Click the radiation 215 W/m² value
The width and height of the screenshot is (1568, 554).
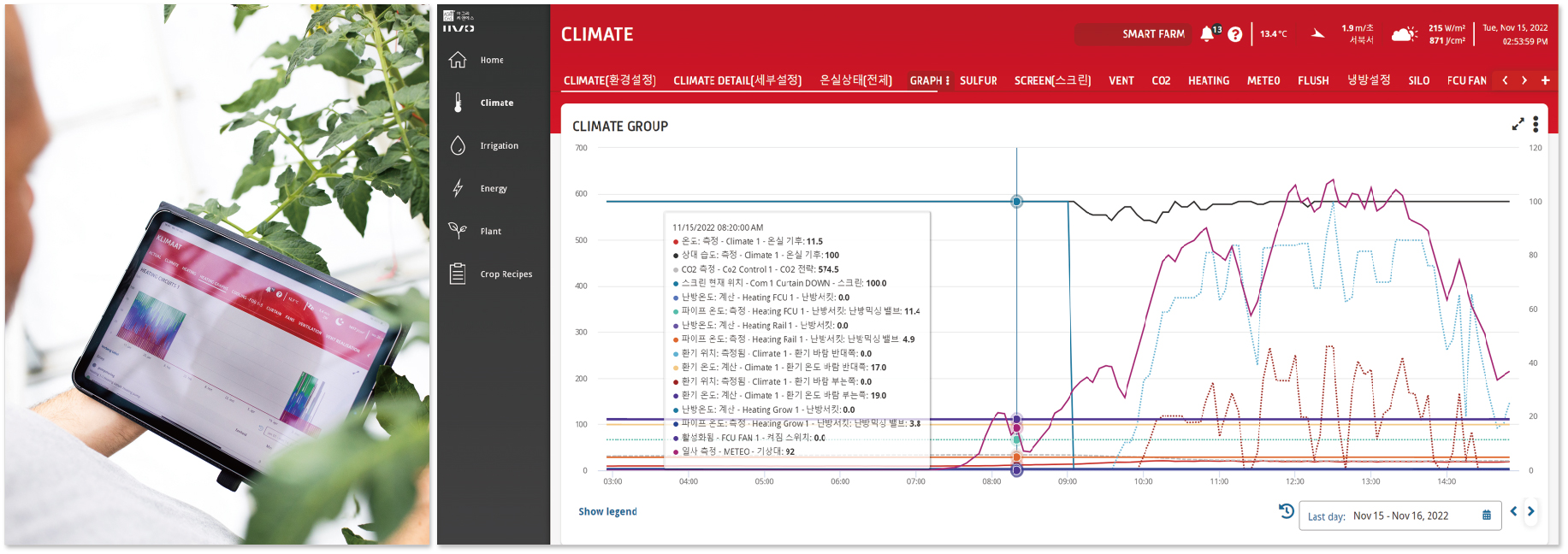pyautogui.click(x=1447, y=28)
